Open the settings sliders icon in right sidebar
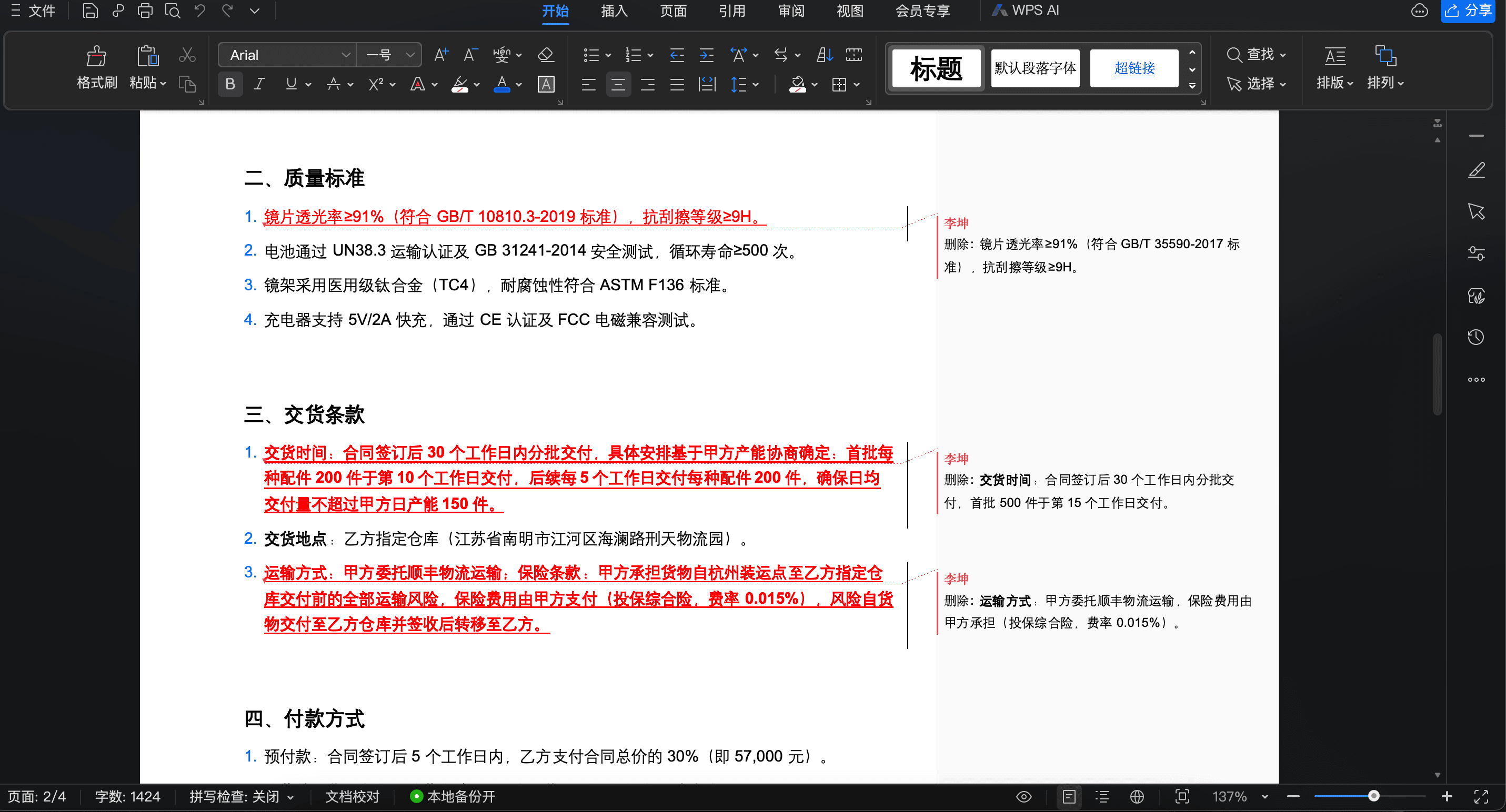Viewport: 1506px width, 812px height. pos(1476,253)
